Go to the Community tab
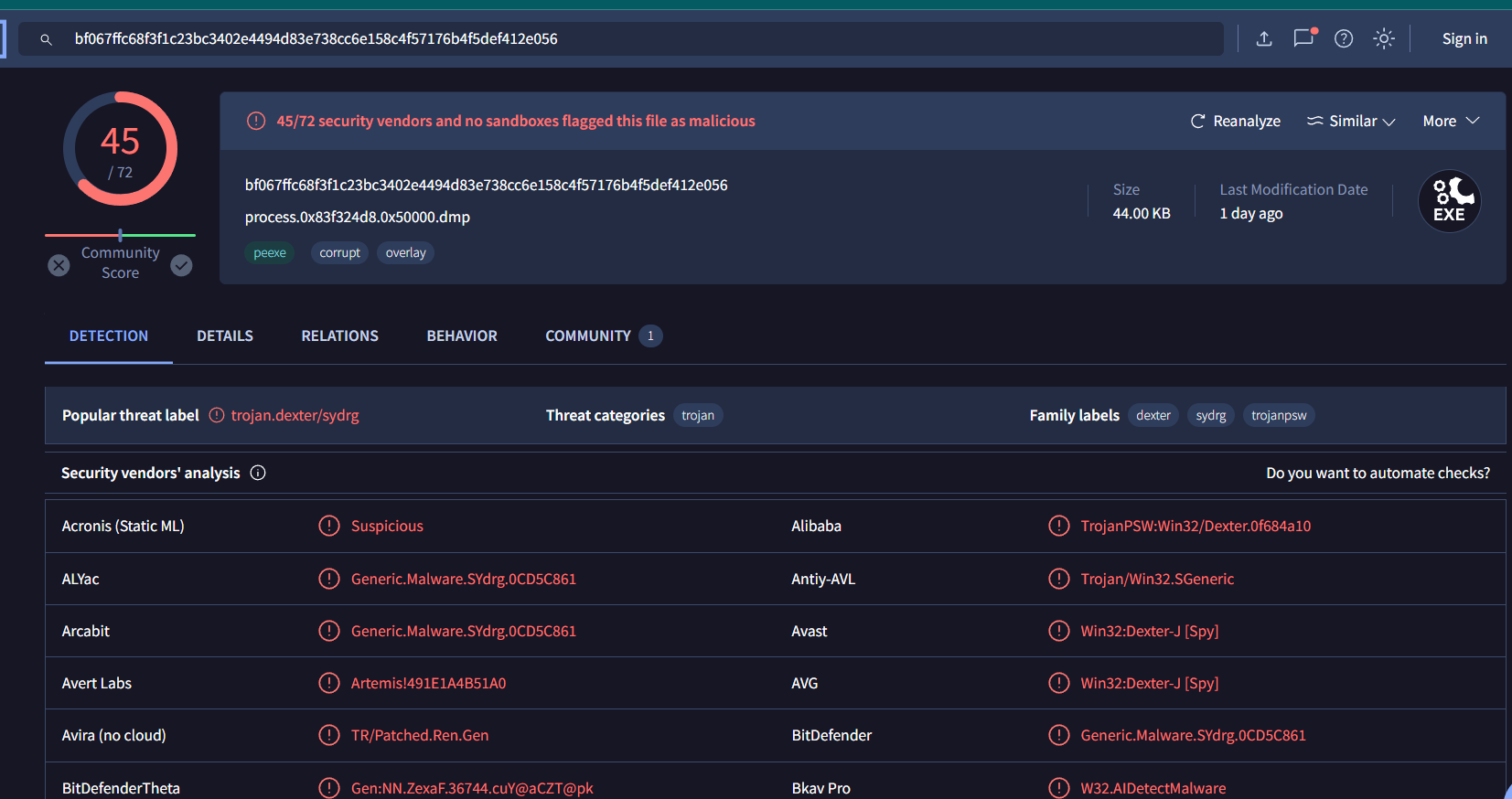 (588, 336)
